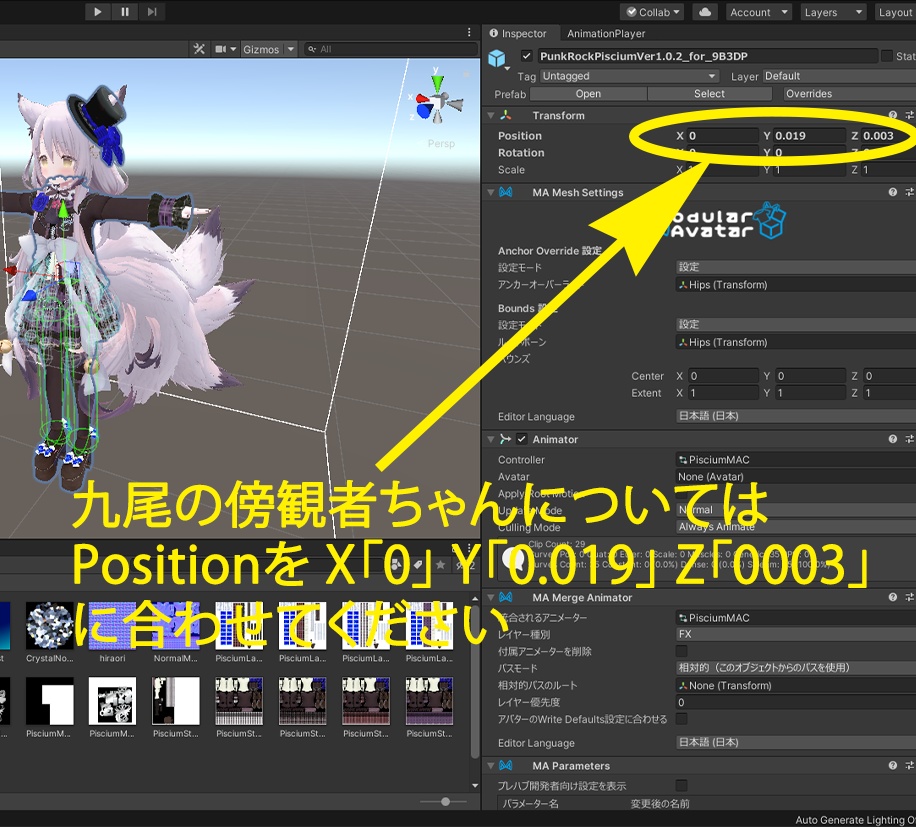Open MA Merge Animator help icon
This screenshot has width=916, height=827.
[x=892, y=597]
